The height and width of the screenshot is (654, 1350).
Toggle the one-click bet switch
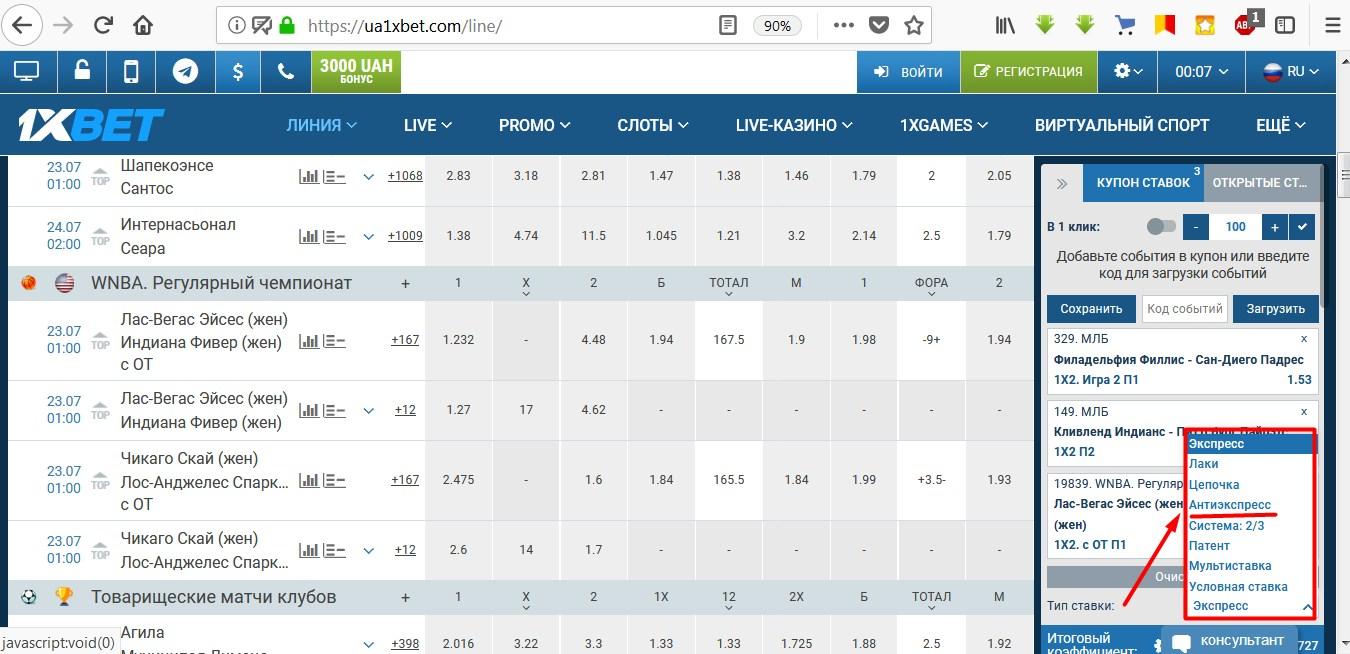click(x=1161, y=227)
